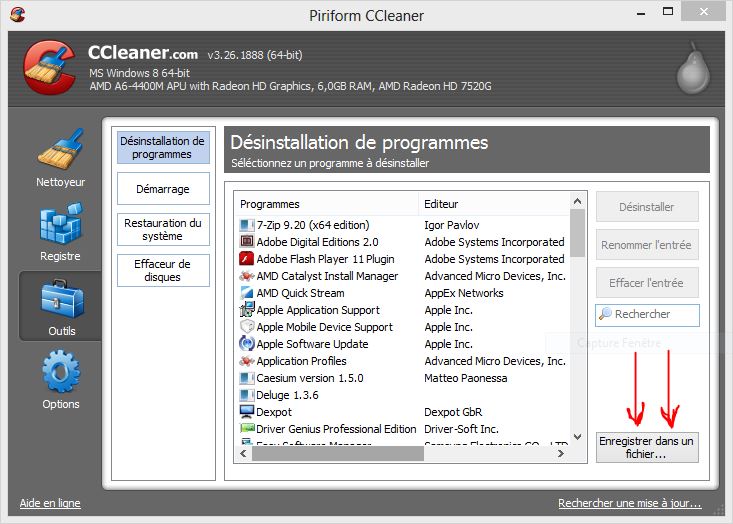Click the vertical scrollbar up arrow
733x524 pixels.
(577, 201)
